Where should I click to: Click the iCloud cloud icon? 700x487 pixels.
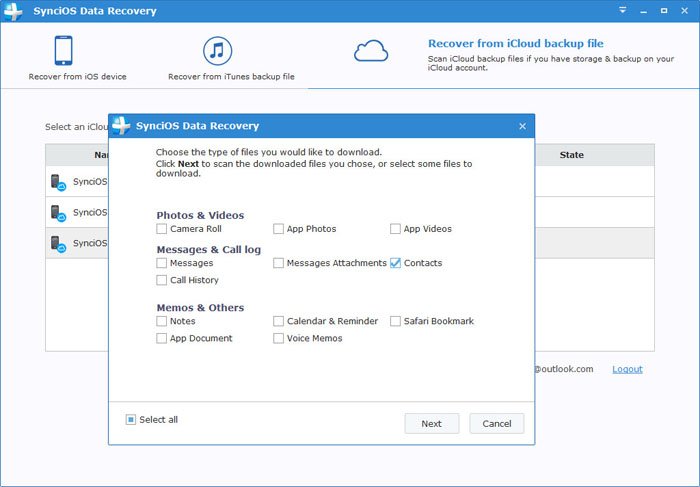pos(371,51)
